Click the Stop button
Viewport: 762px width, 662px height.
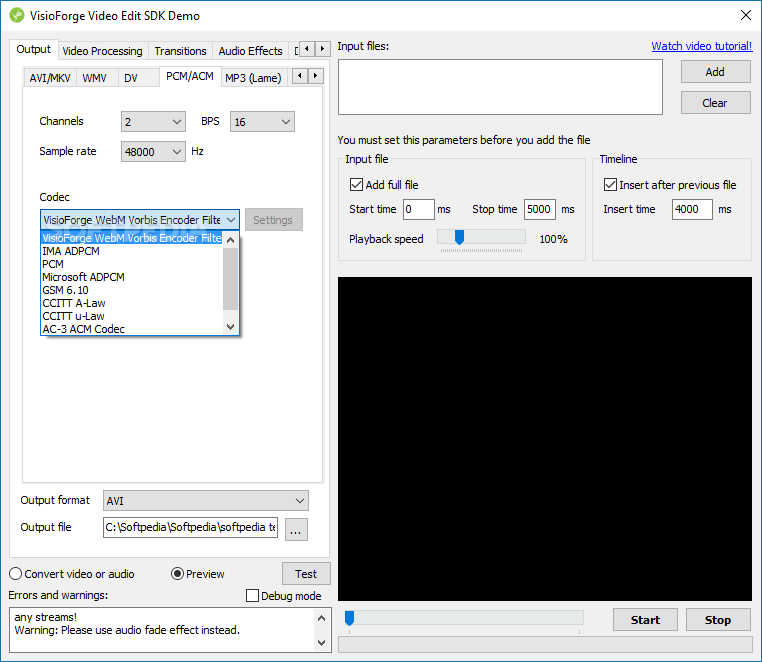718,620
